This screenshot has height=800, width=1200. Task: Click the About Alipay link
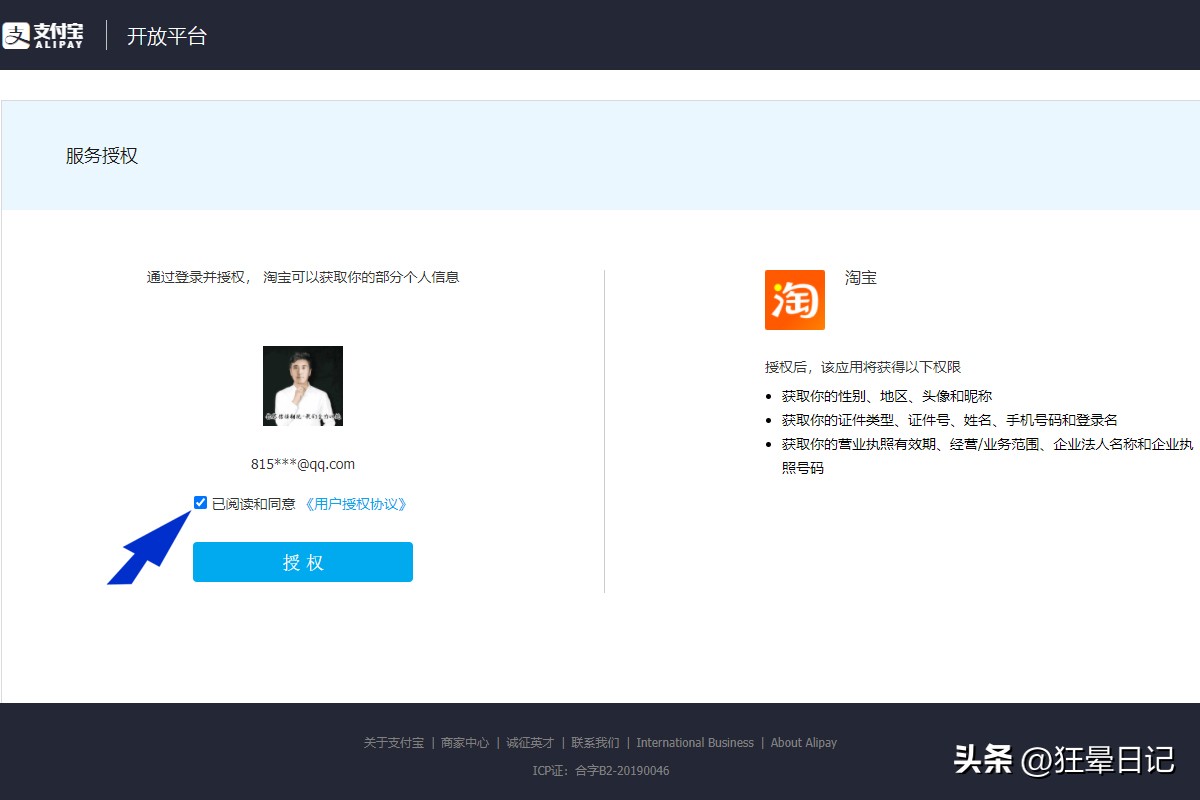(804, 743)
